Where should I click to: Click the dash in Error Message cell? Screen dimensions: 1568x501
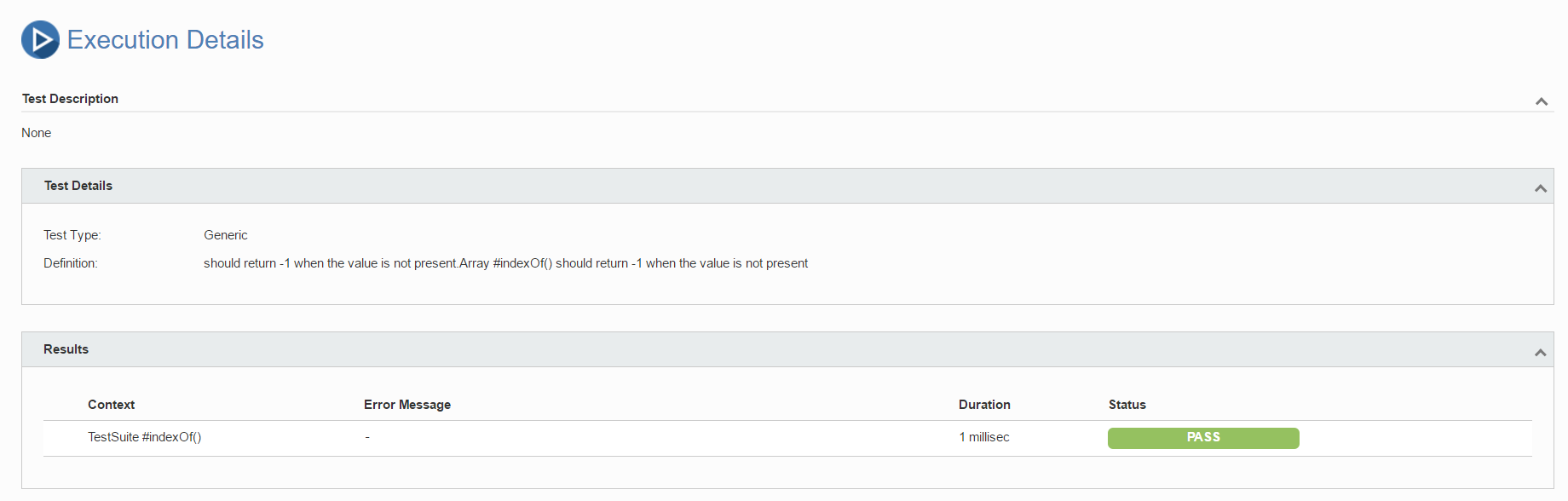pyautogui.click(x=367, y=437)
